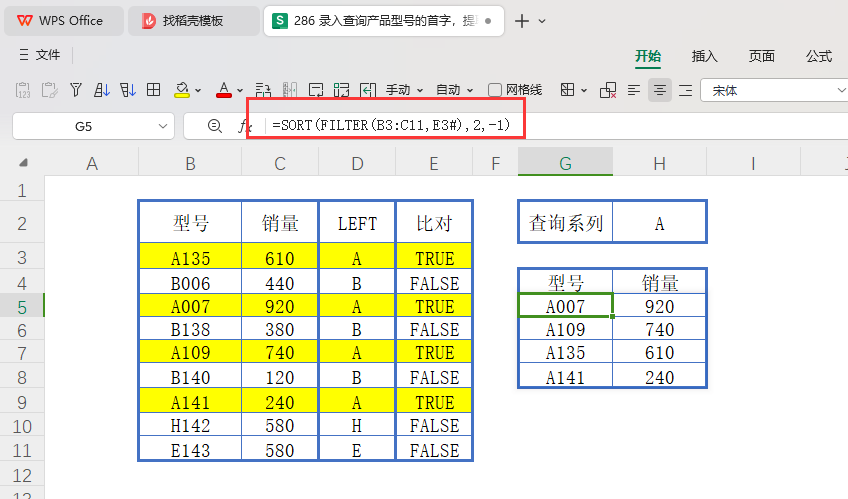
Task: Click result cell showing 740
Action: (659, 329)
